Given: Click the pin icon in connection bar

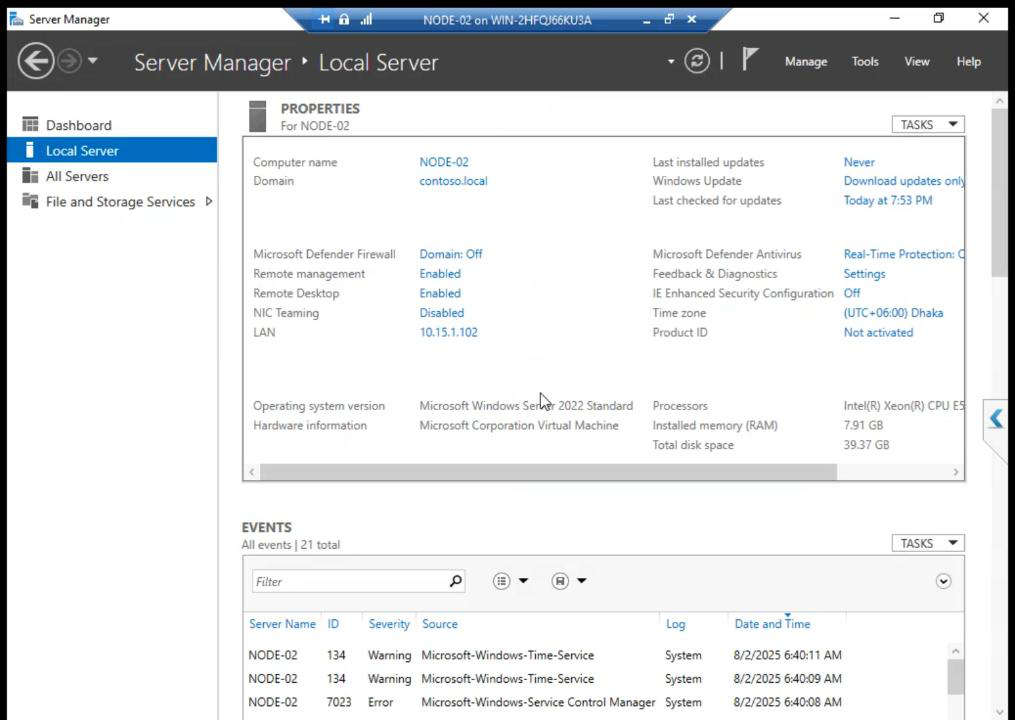Looking at the screenshot, I should (324, 19).
